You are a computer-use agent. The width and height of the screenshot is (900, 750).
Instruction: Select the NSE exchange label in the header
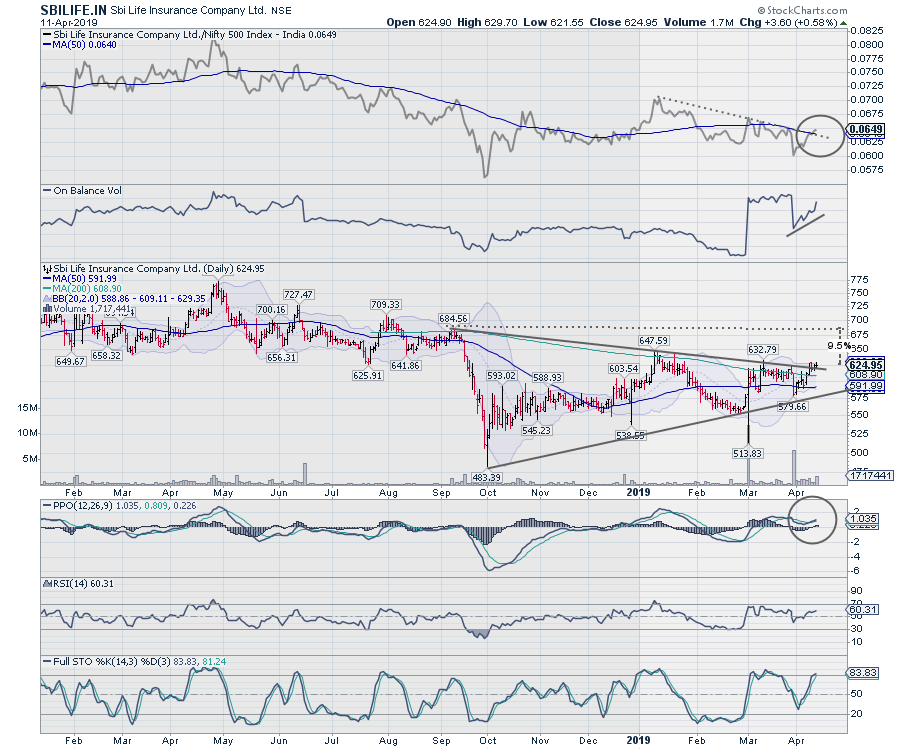[281, 10]
